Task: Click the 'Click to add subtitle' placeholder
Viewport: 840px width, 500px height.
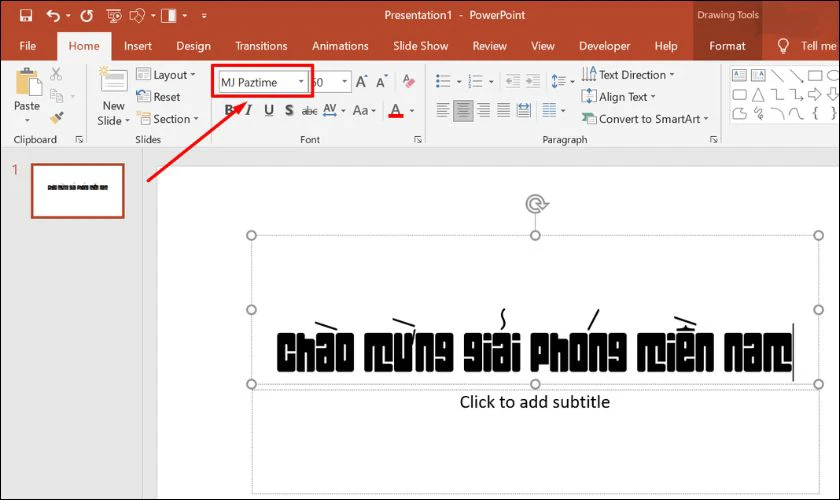Action: (535, 402)
